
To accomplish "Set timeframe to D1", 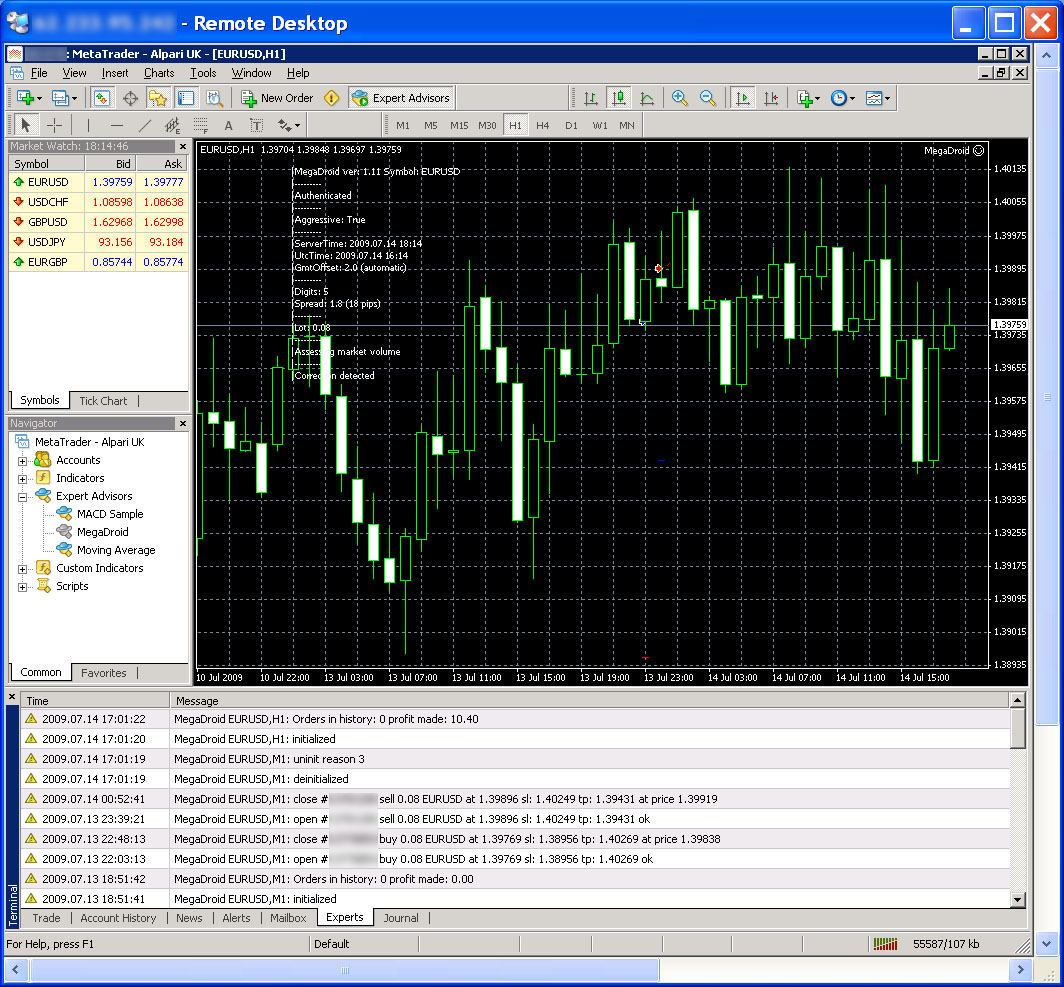I will pyautogui.click(x=571, y=125).
